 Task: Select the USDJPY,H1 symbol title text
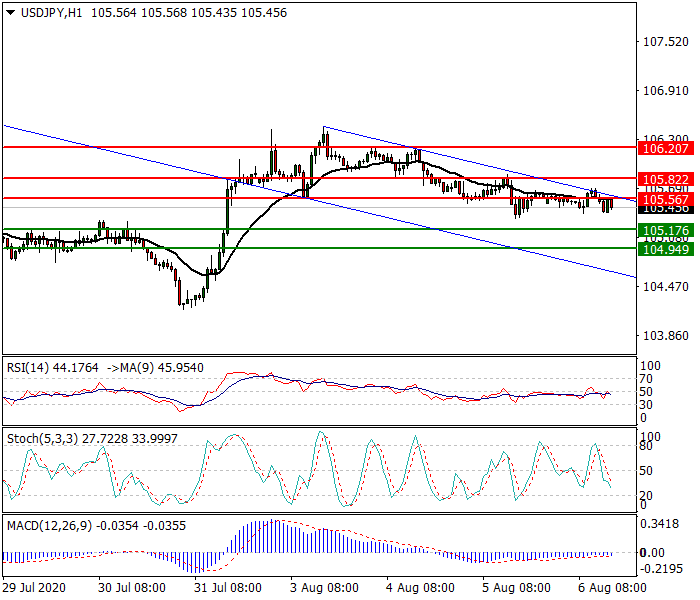[51, 13]
